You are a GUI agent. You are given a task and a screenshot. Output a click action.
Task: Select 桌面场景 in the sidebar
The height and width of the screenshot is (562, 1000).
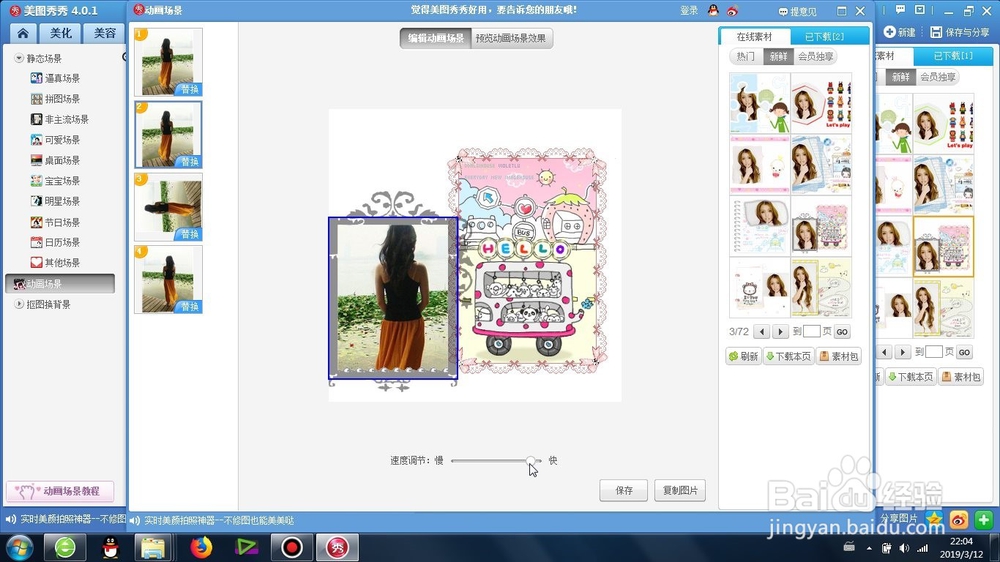[55, 160]
